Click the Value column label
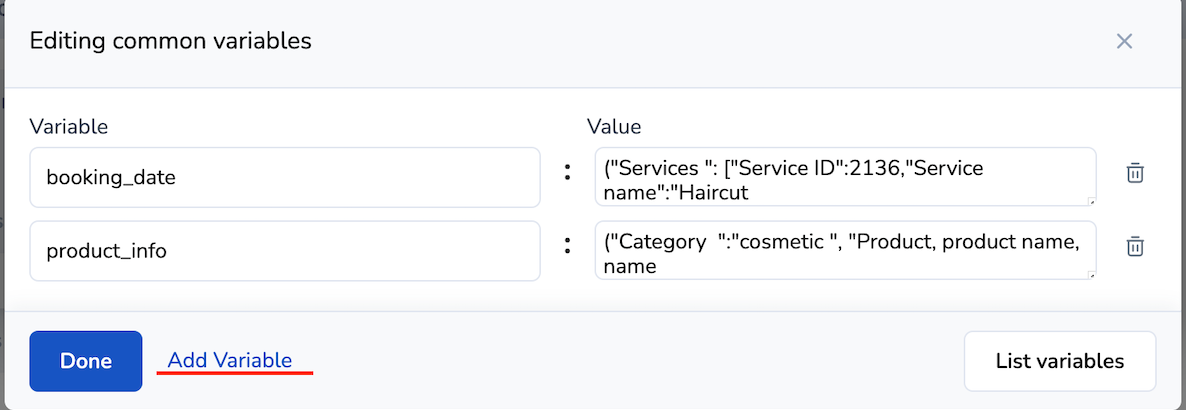The height and width of the screenshot is (410, 1186). 614,126
